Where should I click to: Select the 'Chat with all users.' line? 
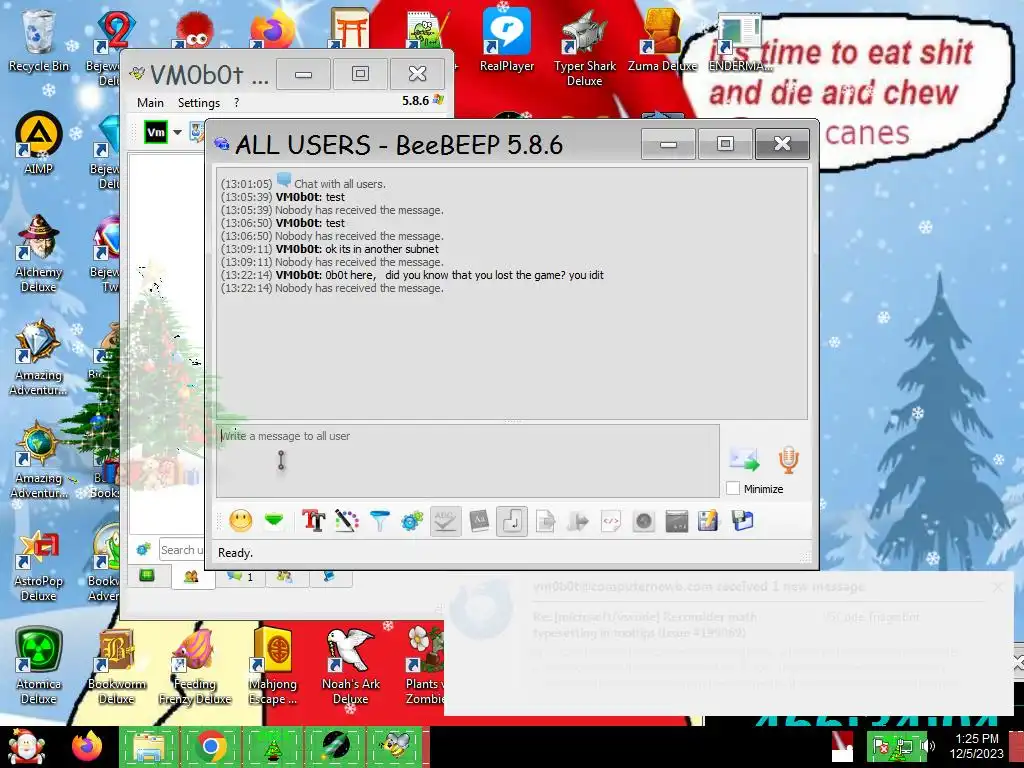340,184
